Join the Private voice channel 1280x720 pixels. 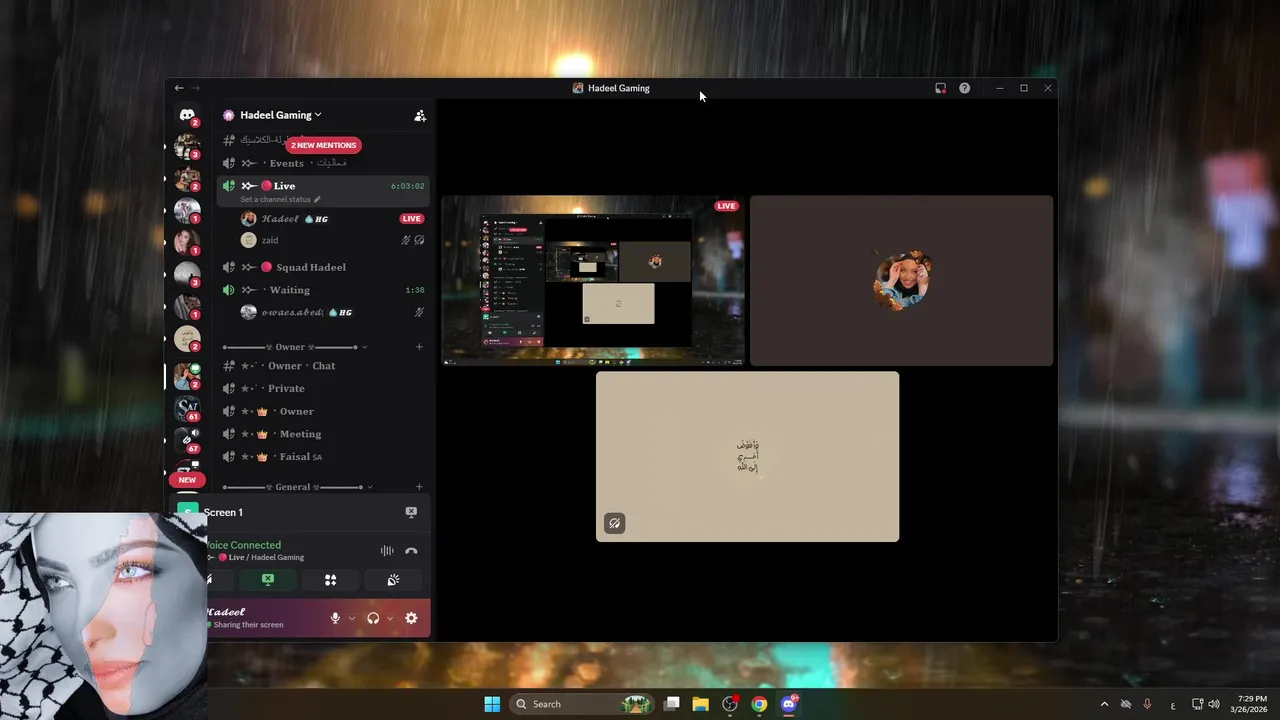[323, 388]
